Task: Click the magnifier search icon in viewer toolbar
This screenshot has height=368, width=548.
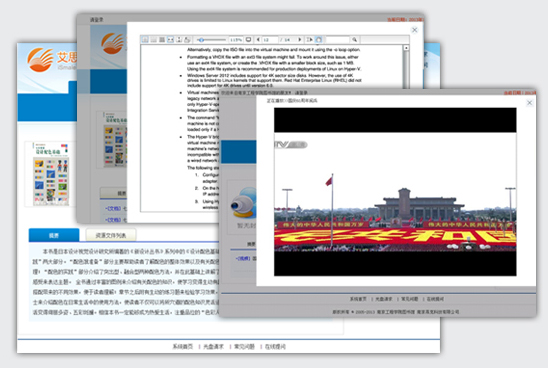Action: coord(354,39)
